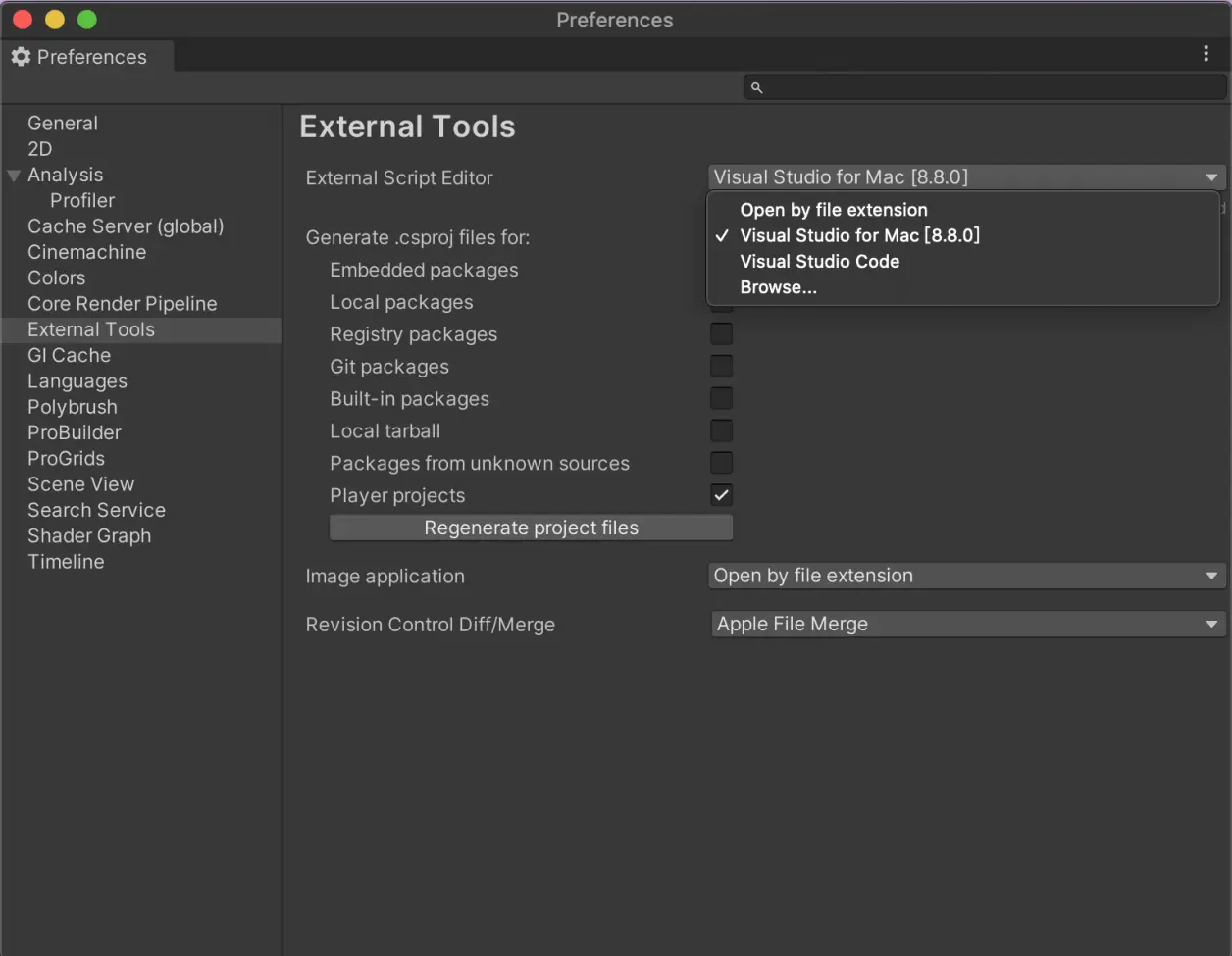Toggle the Local tarball checkbox
The image size is (1232, 956).
coord(721,430)
